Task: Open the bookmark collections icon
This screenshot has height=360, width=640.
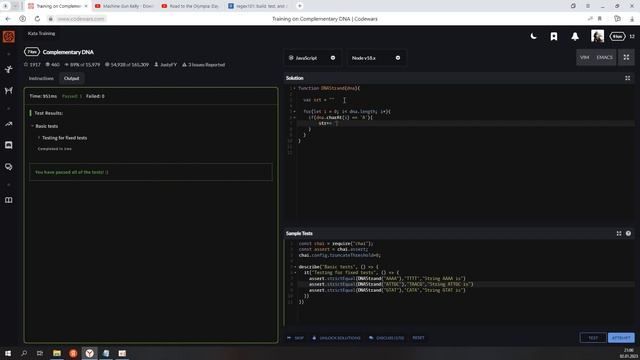Action: point(554,37)
